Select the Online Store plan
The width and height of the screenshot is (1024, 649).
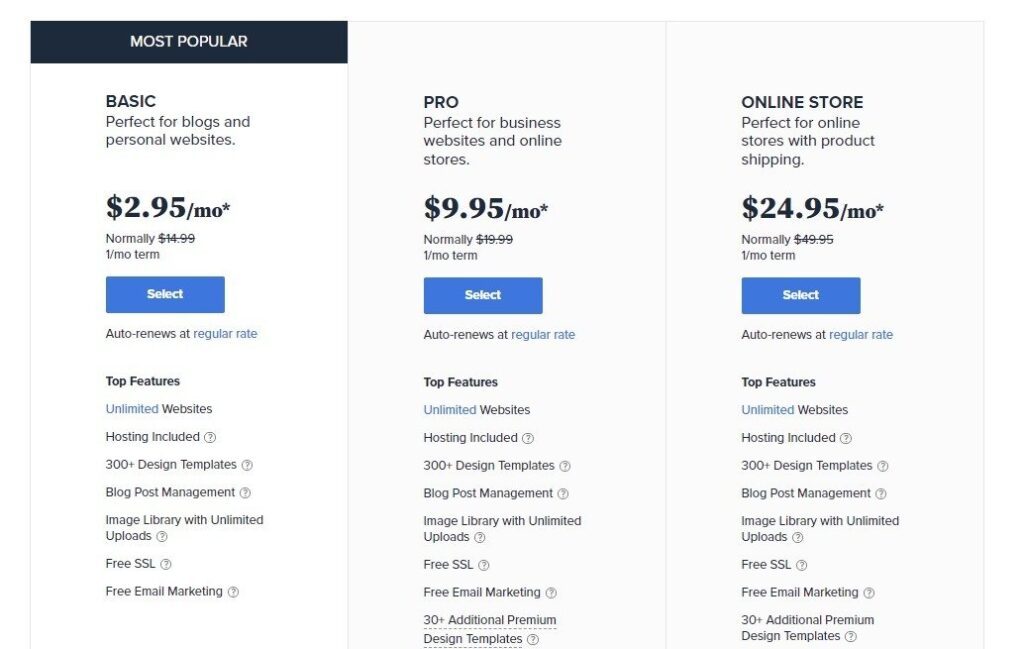click(x=801, y=296)
